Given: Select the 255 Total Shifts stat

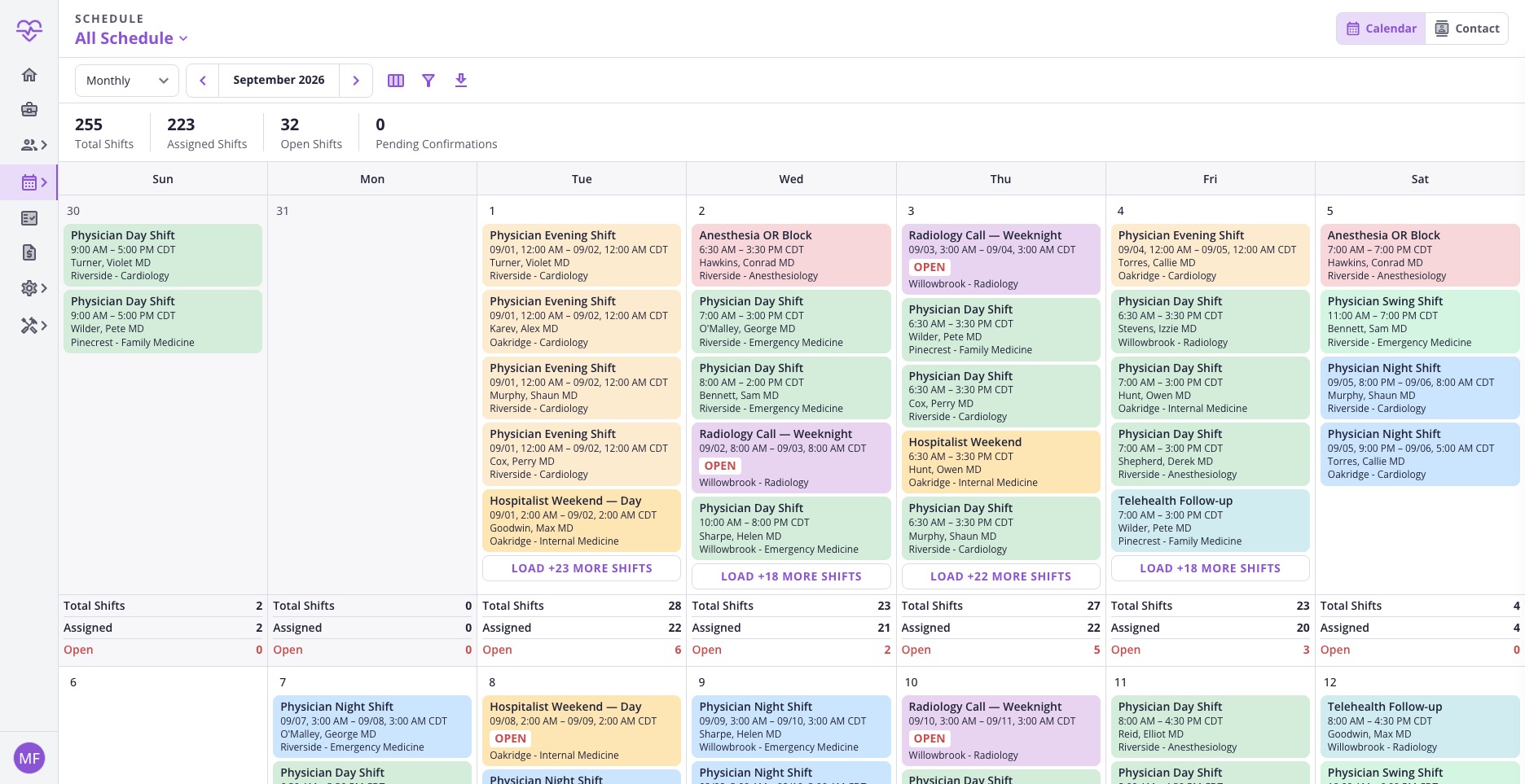Looking at the screenshot, I should click(104, 133).
